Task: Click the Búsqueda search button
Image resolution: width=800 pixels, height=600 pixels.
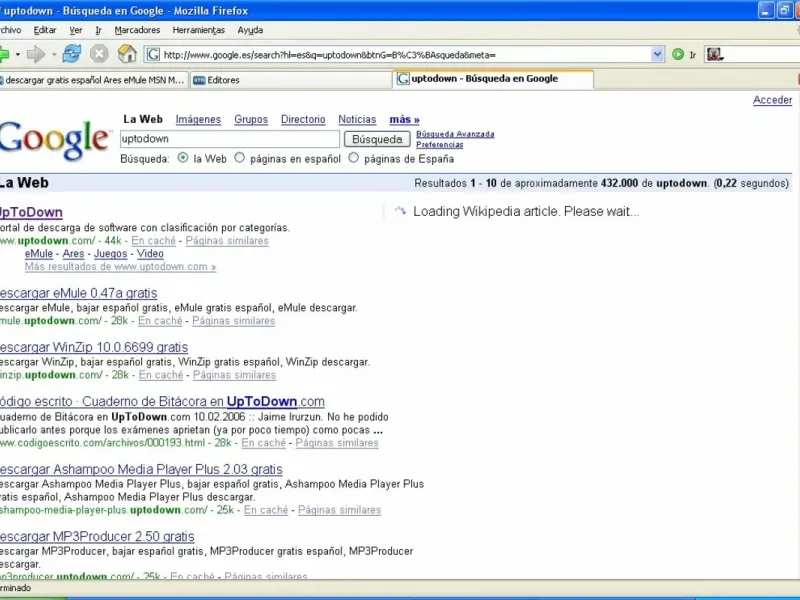Action: coord(377,139)
